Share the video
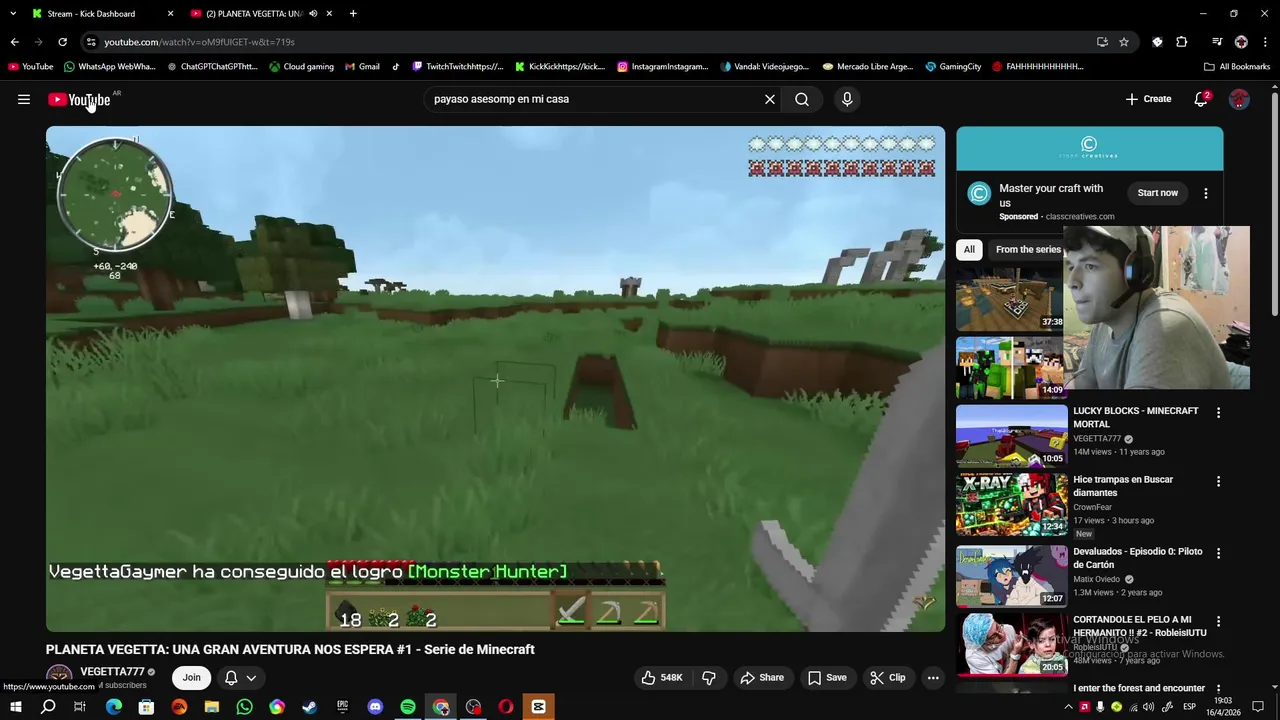Image resolution: width=1280 pixels, height=720 pixels. point(762,677)
